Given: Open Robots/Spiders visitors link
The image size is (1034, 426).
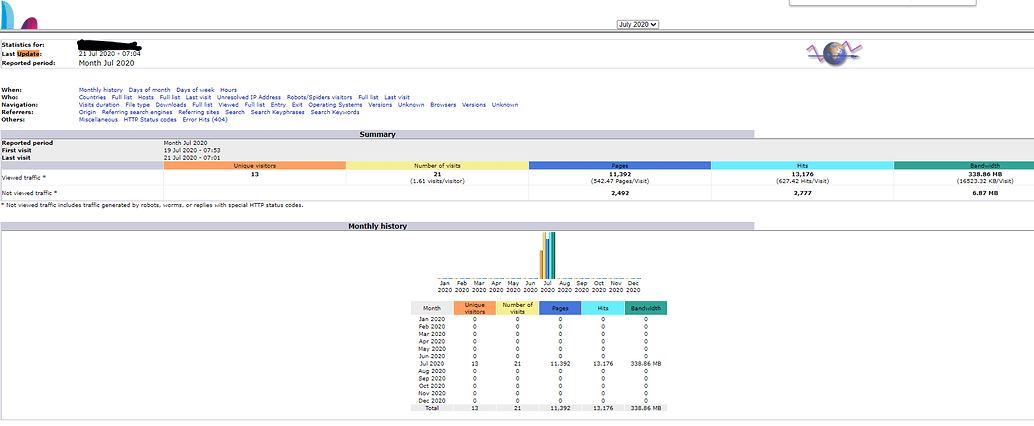Looking at the screenshot, I should pyautogui.click(x=319, y=97).
